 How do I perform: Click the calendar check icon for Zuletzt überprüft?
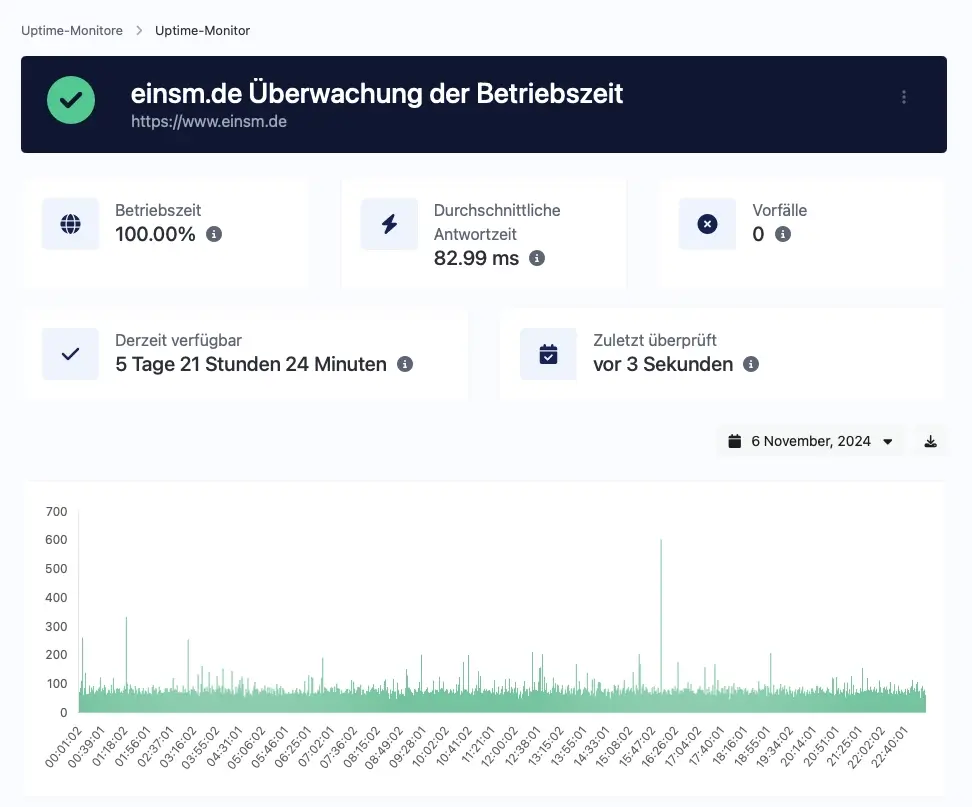point(548,354)
